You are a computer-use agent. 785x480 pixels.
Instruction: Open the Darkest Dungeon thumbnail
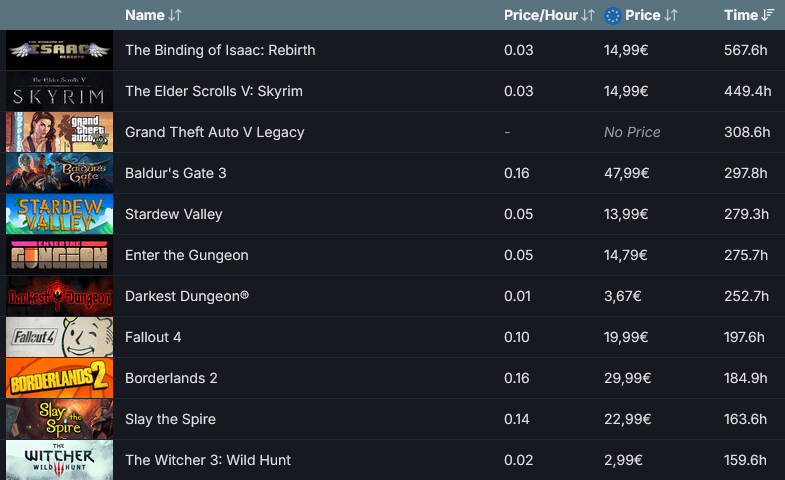pyautogui.click(x=60, y=296)
